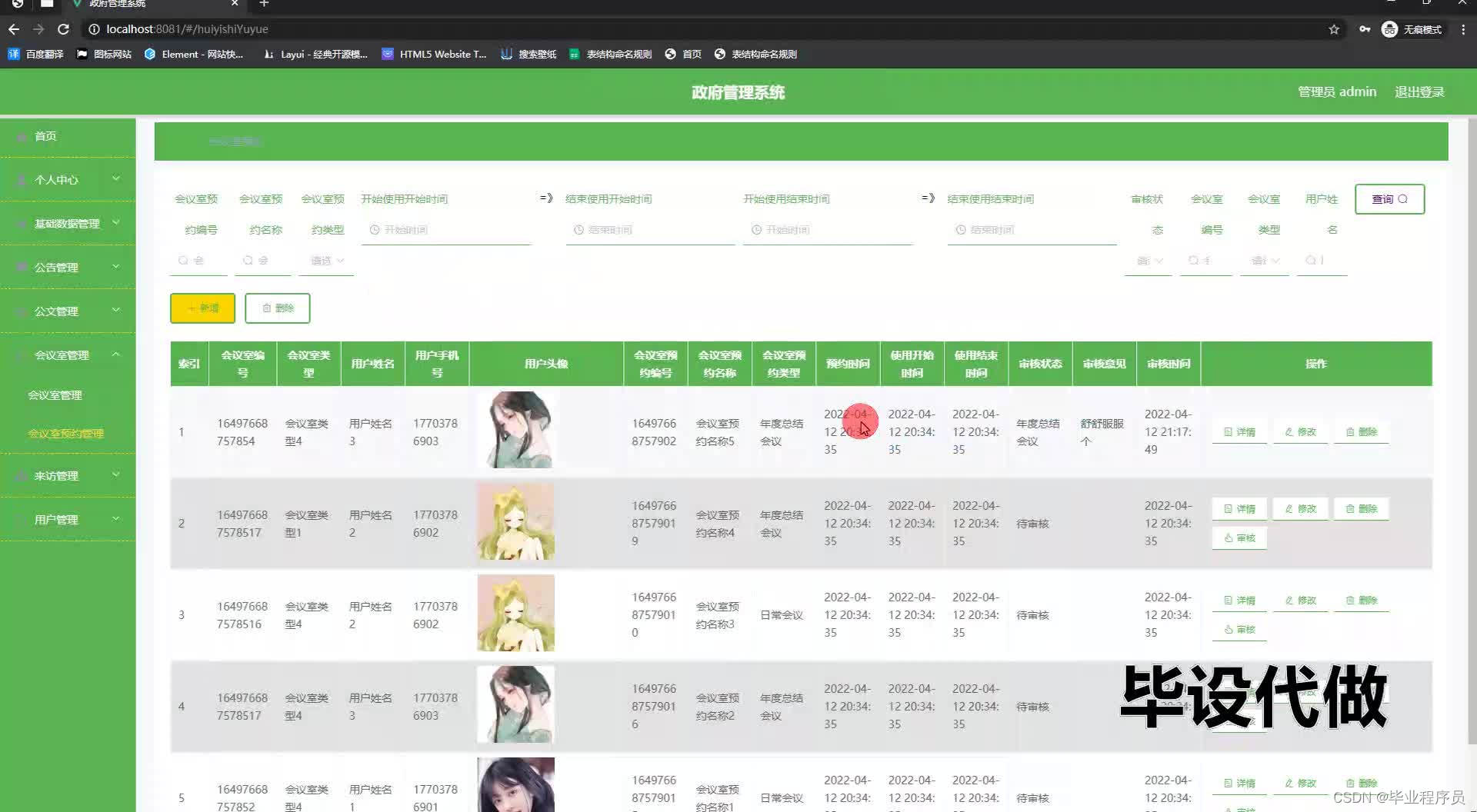Click the 结束使用结束时间 date field
The image size is (1477, 812).
(x=1032, y=230)
